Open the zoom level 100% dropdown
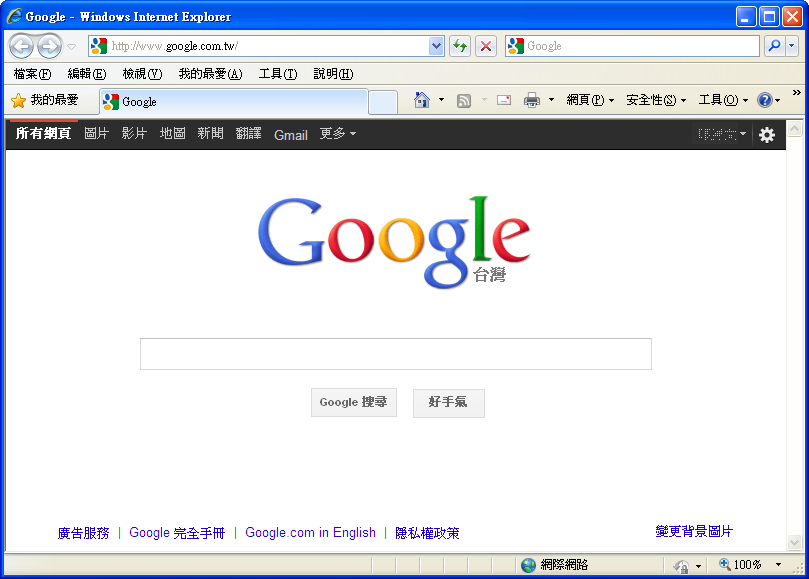The height and width of the screenshot is (579, 809). (778, 565)
